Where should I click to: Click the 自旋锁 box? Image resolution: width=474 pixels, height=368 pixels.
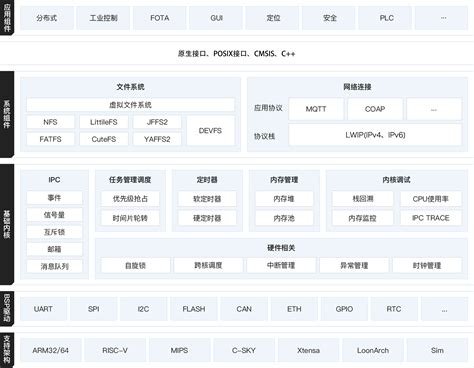point(136,265)
